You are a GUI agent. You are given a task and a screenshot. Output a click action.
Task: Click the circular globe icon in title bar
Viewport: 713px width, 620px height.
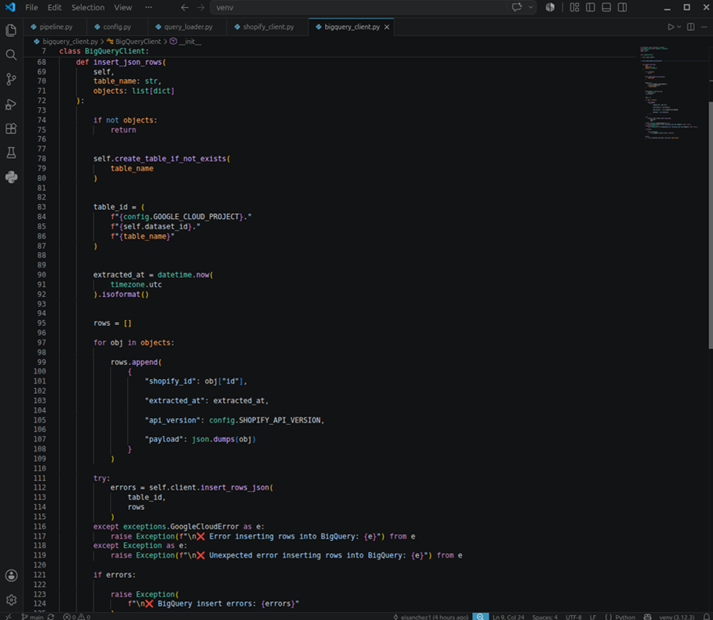550,7
